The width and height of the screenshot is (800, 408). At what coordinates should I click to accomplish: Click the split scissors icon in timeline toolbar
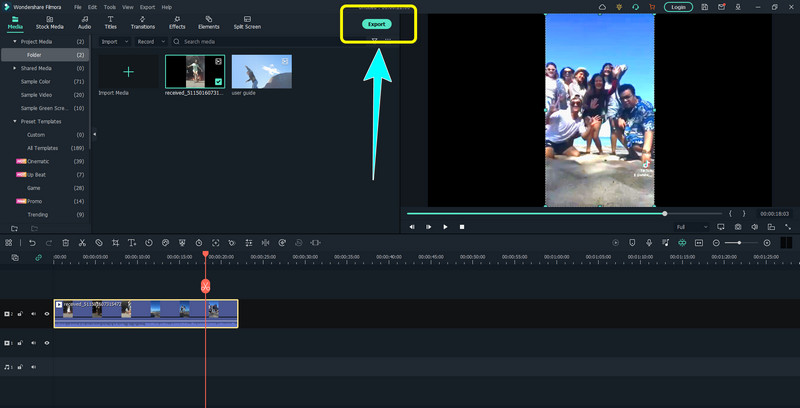[82, 243]
